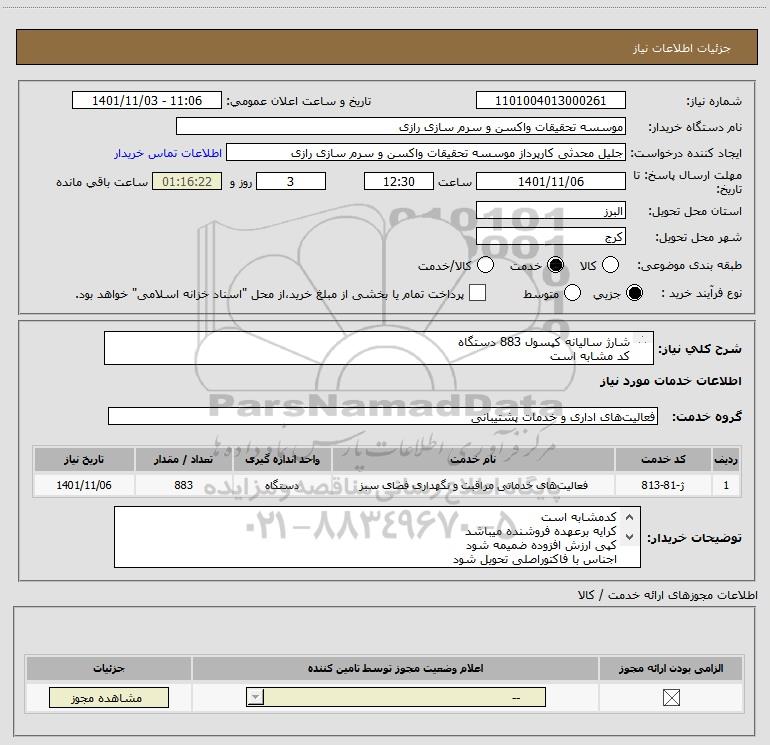770x745 pixels.
Task: Click the quantity cell 883
Action: tap(183, 485)
